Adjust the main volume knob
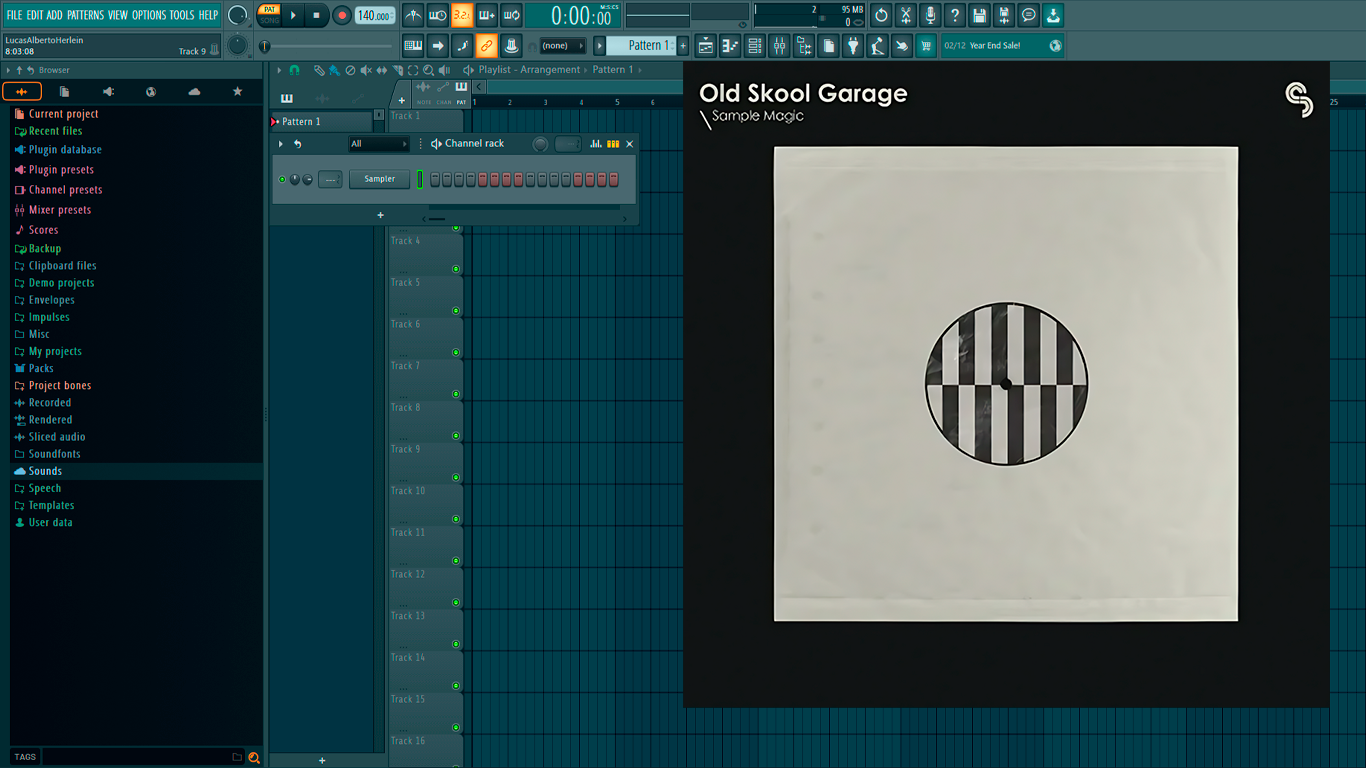This screenshot has height=768, width=1366. pyautogui.click(x=237, y=15)
